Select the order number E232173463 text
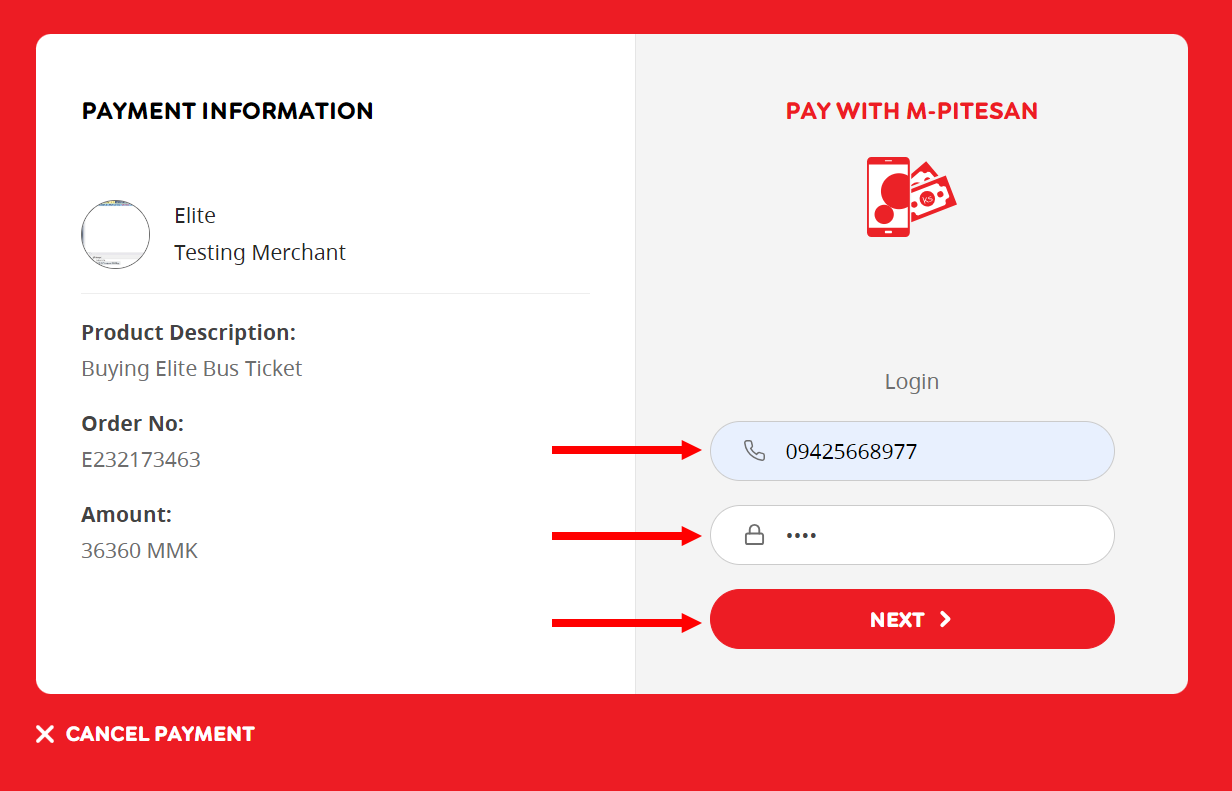1232x791 pixels. [x=141, y=460]
